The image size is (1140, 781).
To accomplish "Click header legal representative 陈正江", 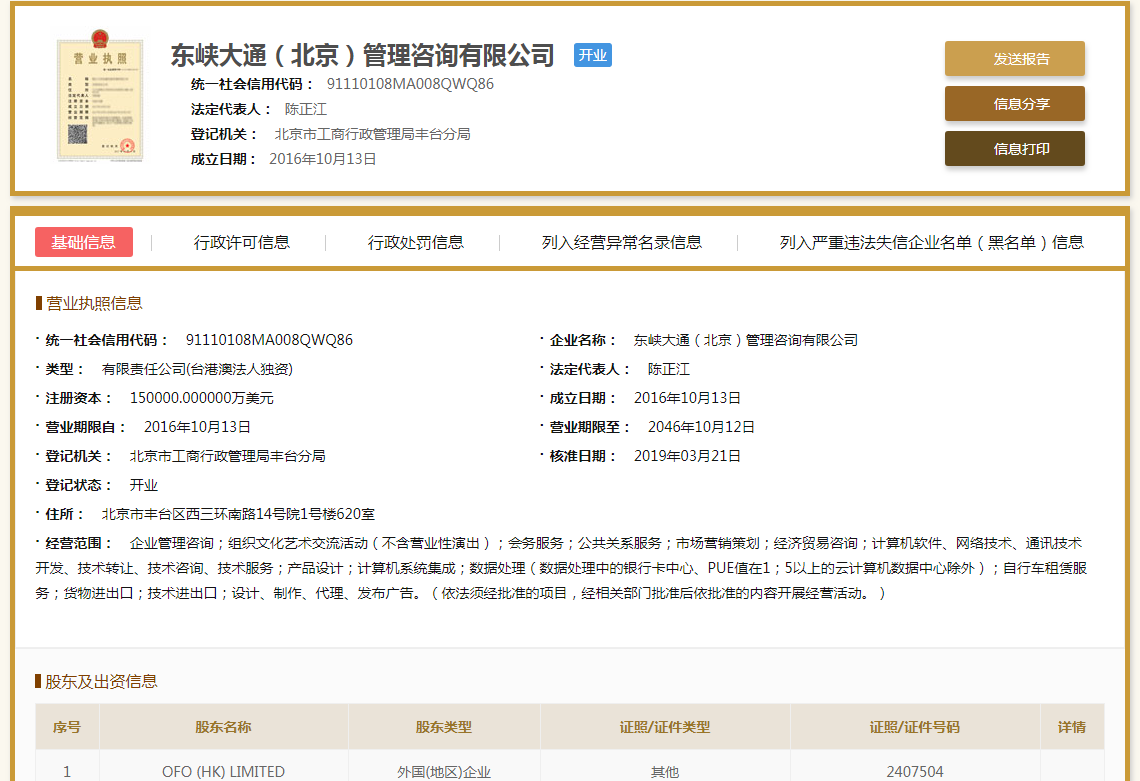I will point(305,109).
